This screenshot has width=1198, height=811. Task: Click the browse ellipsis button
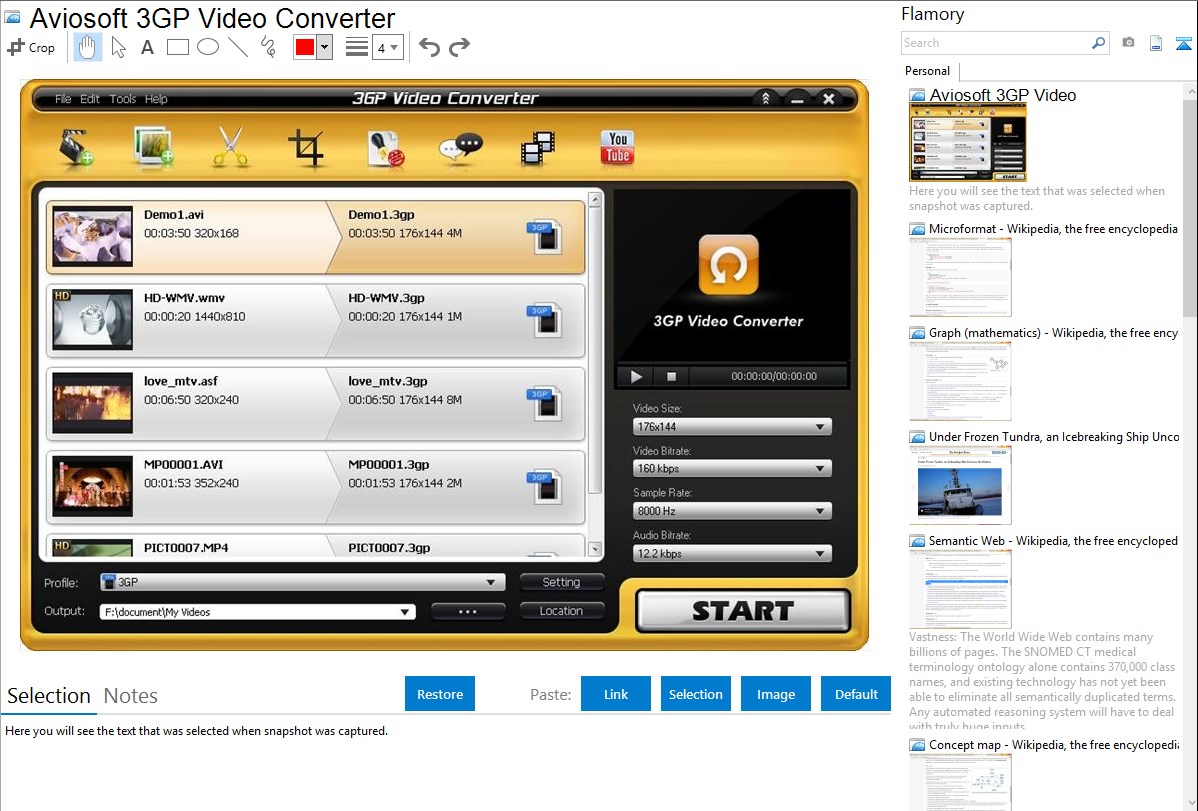point(468,611)
